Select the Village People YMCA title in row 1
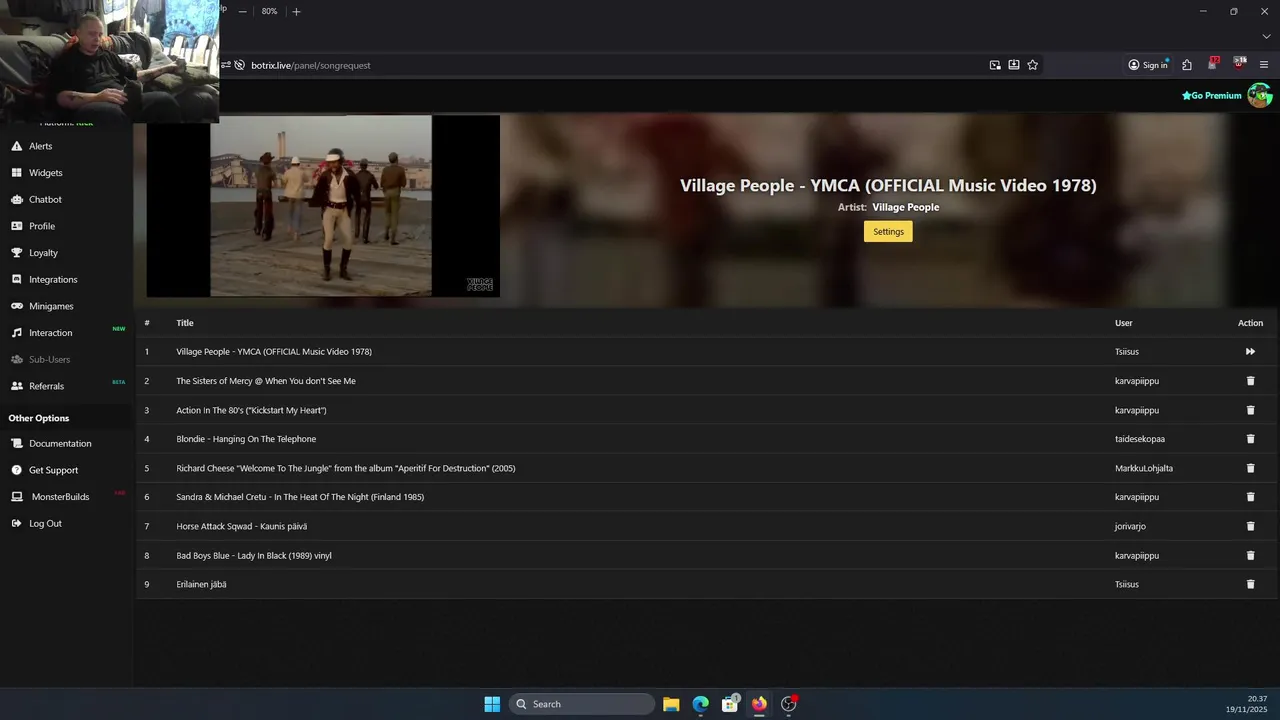 (274, 352)
